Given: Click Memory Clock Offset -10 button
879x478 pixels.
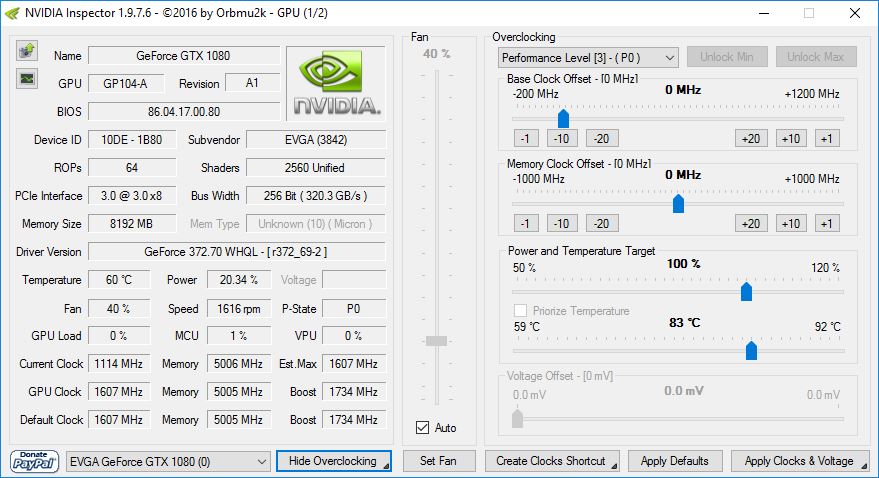Looking at the screenshot, I should pos(562,224).
